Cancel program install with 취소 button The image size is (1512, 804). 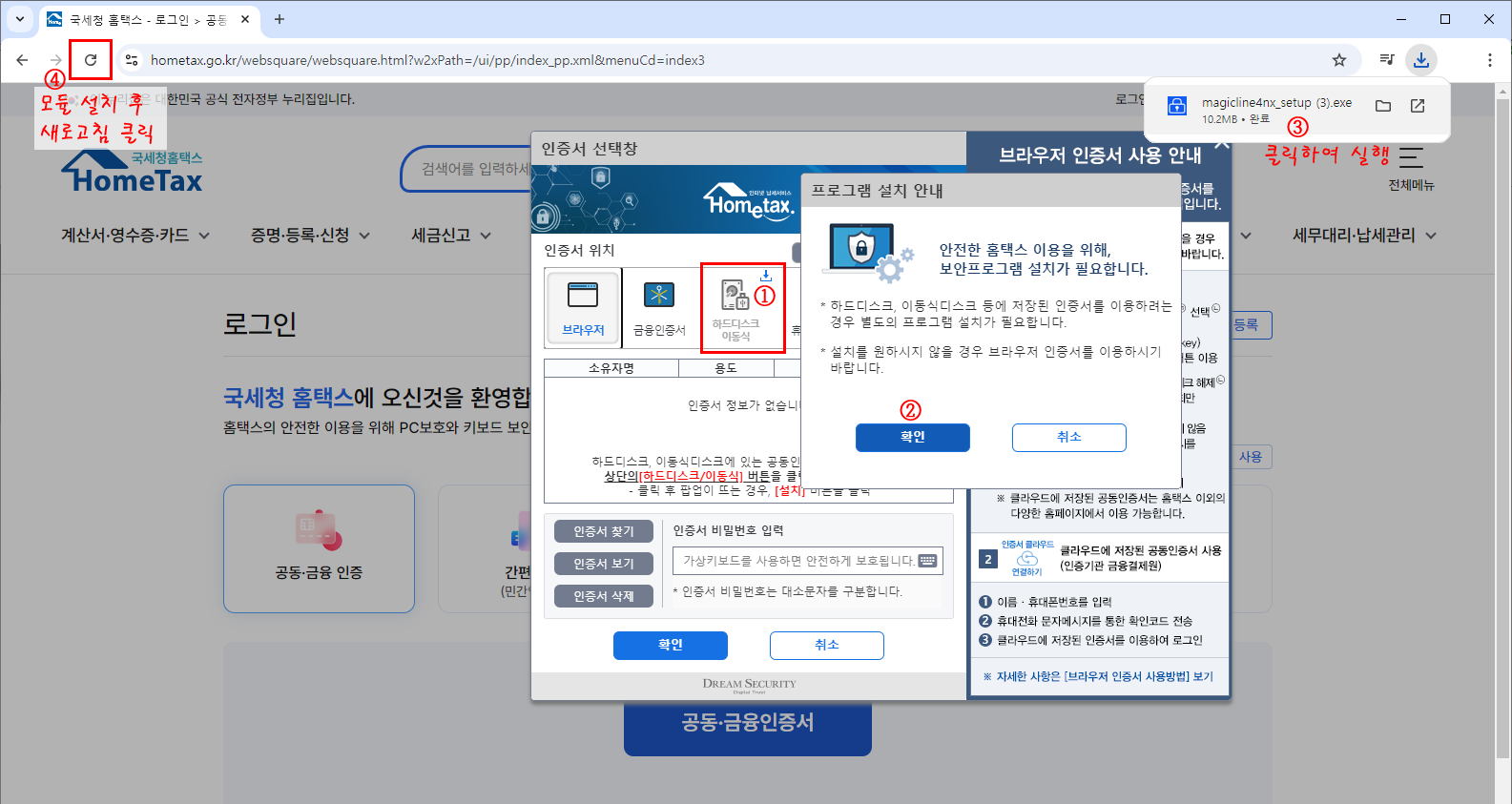[x=1069, y=437]
